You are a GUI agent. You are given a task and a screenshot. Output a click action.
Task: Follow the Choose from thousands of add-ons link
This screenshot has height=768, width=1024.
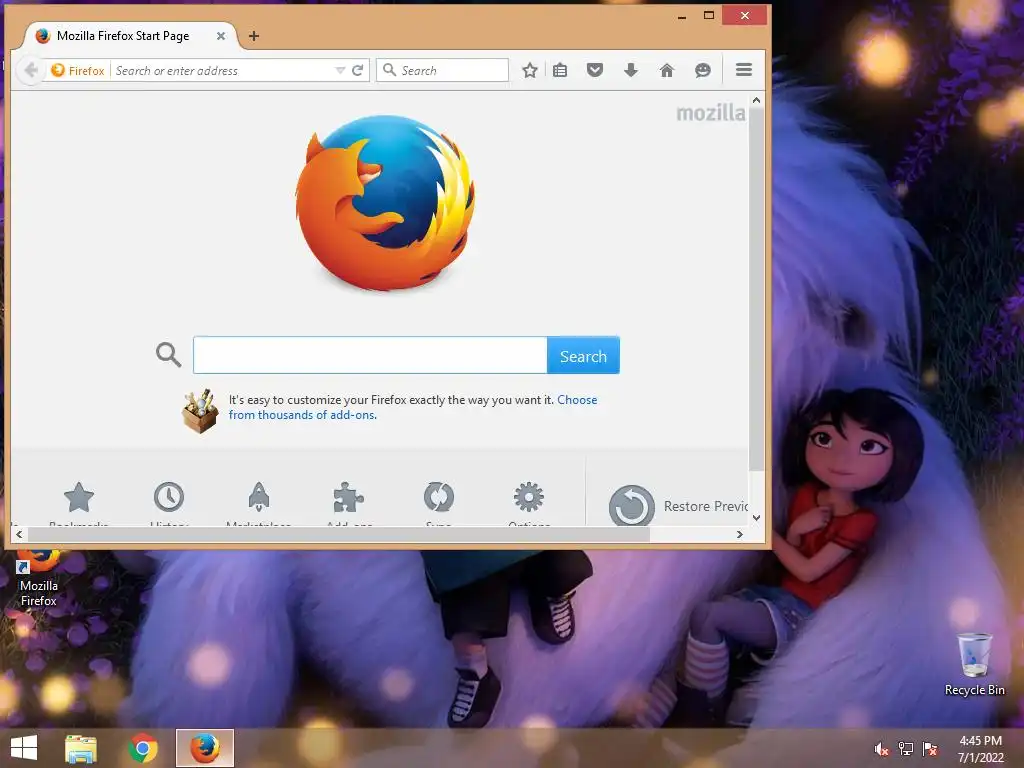(x=413, y=407)
